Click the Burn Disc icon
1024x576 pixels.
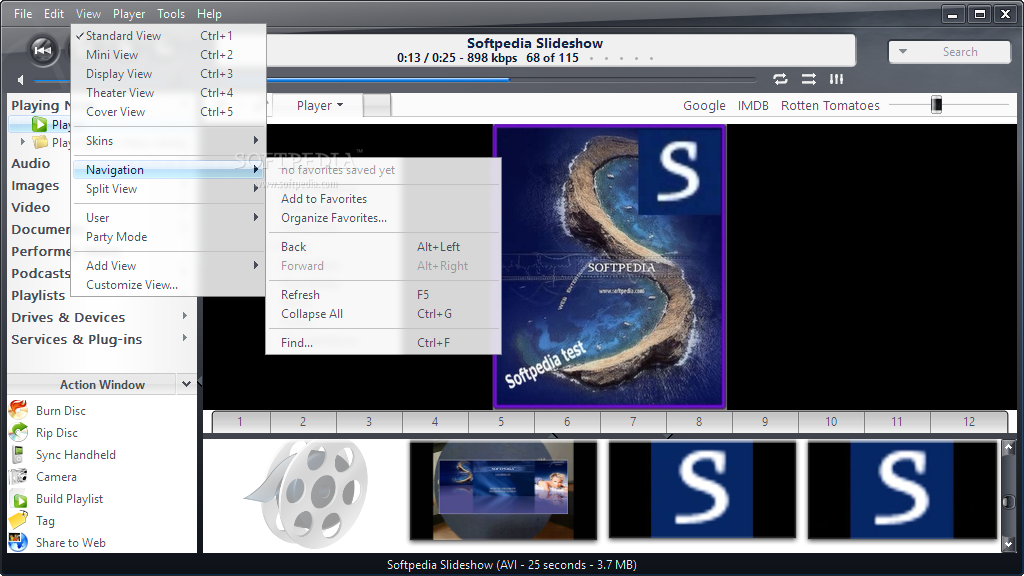click(18, 410)
